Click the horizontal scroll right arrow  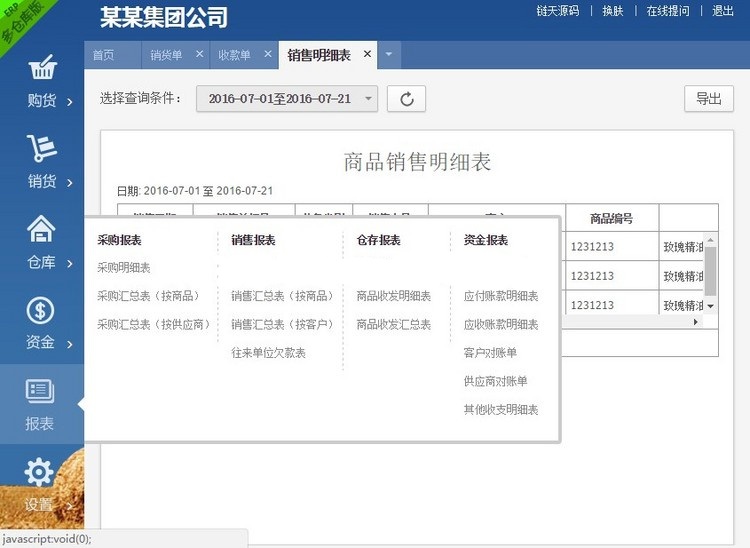(695, 322)
